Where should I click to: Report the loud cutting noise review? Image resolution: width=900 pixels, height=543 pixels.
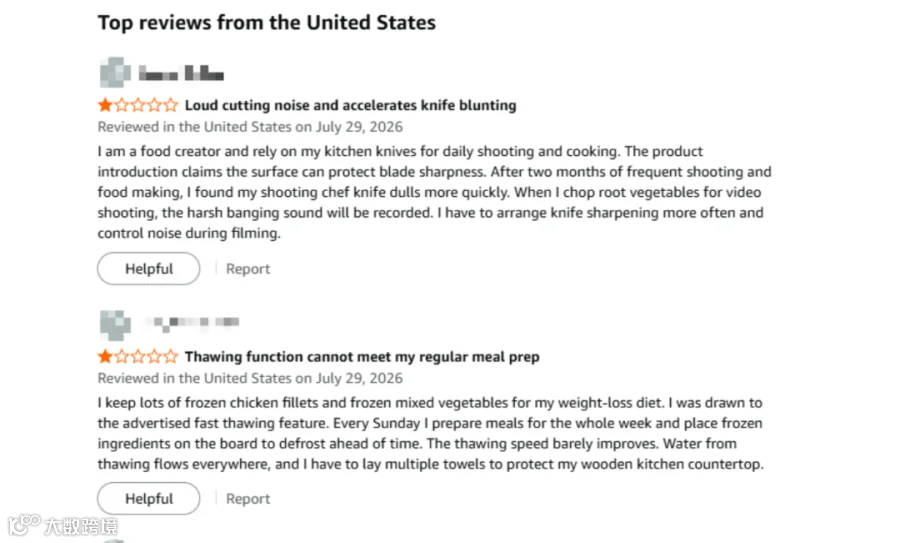(247, 269)
